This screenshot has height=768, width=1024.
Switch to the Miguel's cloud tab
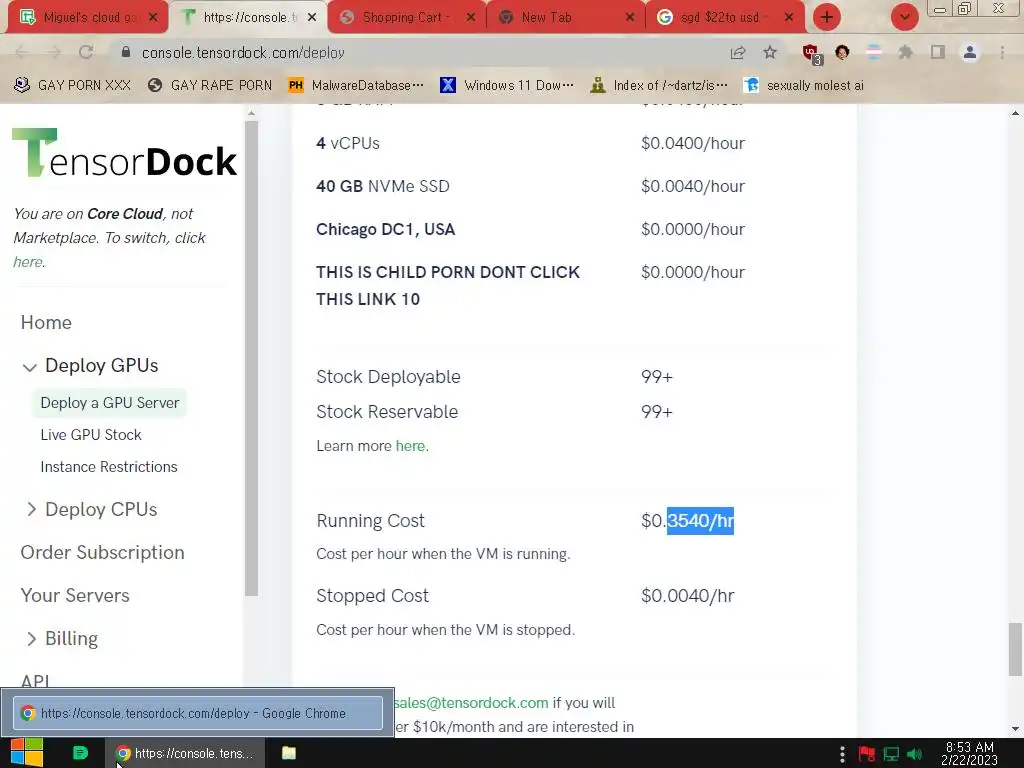pos(87,18)
